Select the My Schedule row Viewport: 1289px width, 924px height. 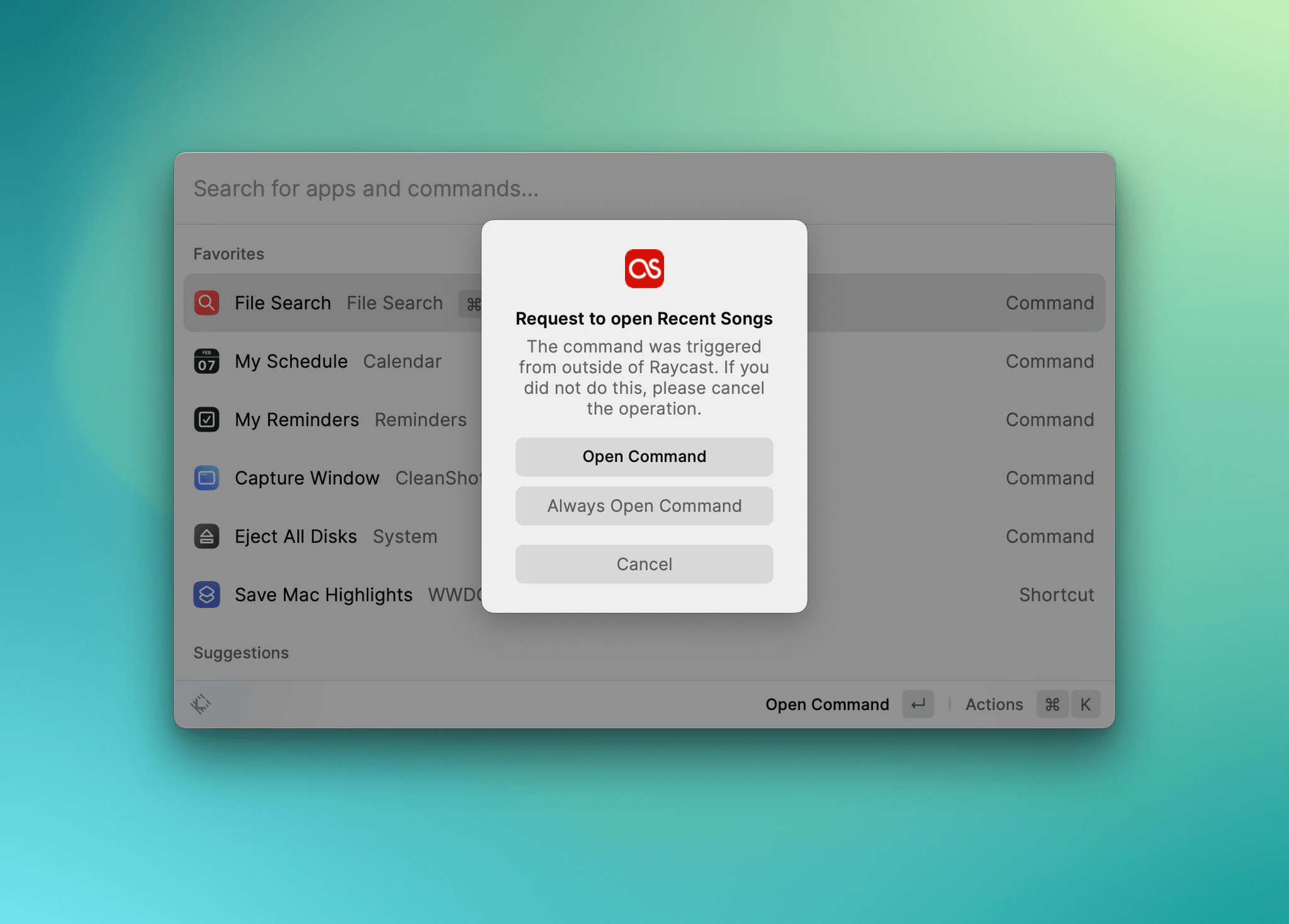tap(644, 361)
